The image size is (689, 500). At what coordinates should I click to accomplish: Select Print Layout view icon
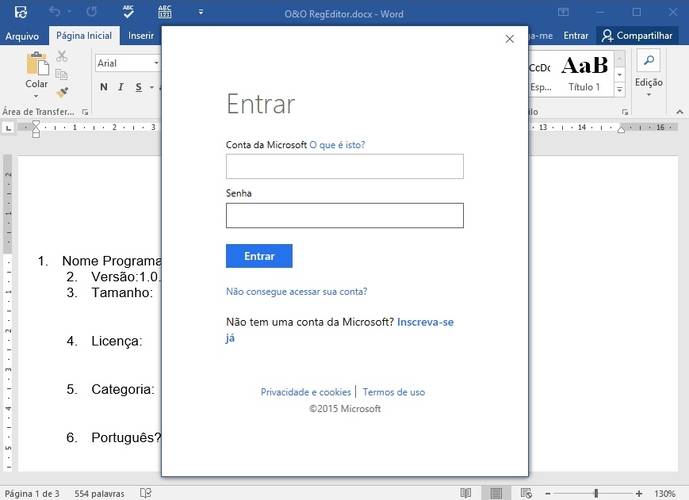click(496, 493)
